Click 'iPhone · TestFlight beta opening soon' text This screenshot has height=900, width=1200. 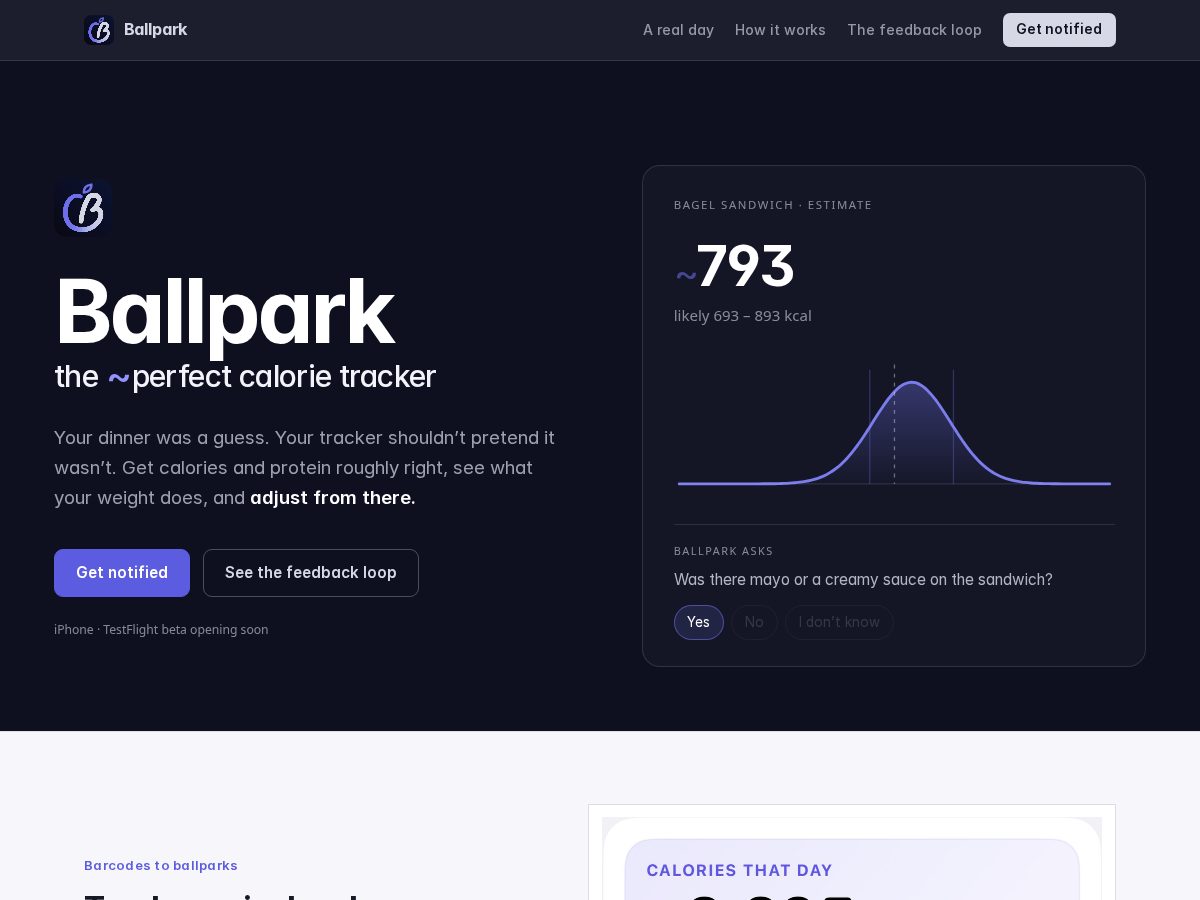click(161, 630)
